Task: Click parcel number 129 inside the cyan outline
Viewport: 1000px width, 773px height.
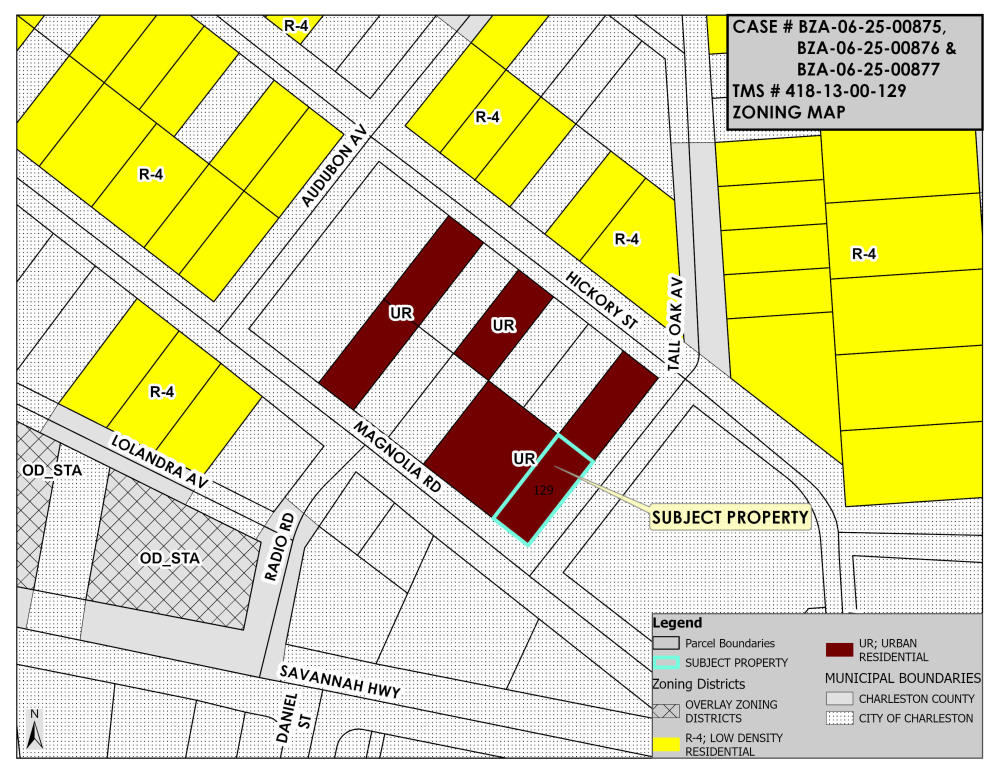Action: coord(543,490)
